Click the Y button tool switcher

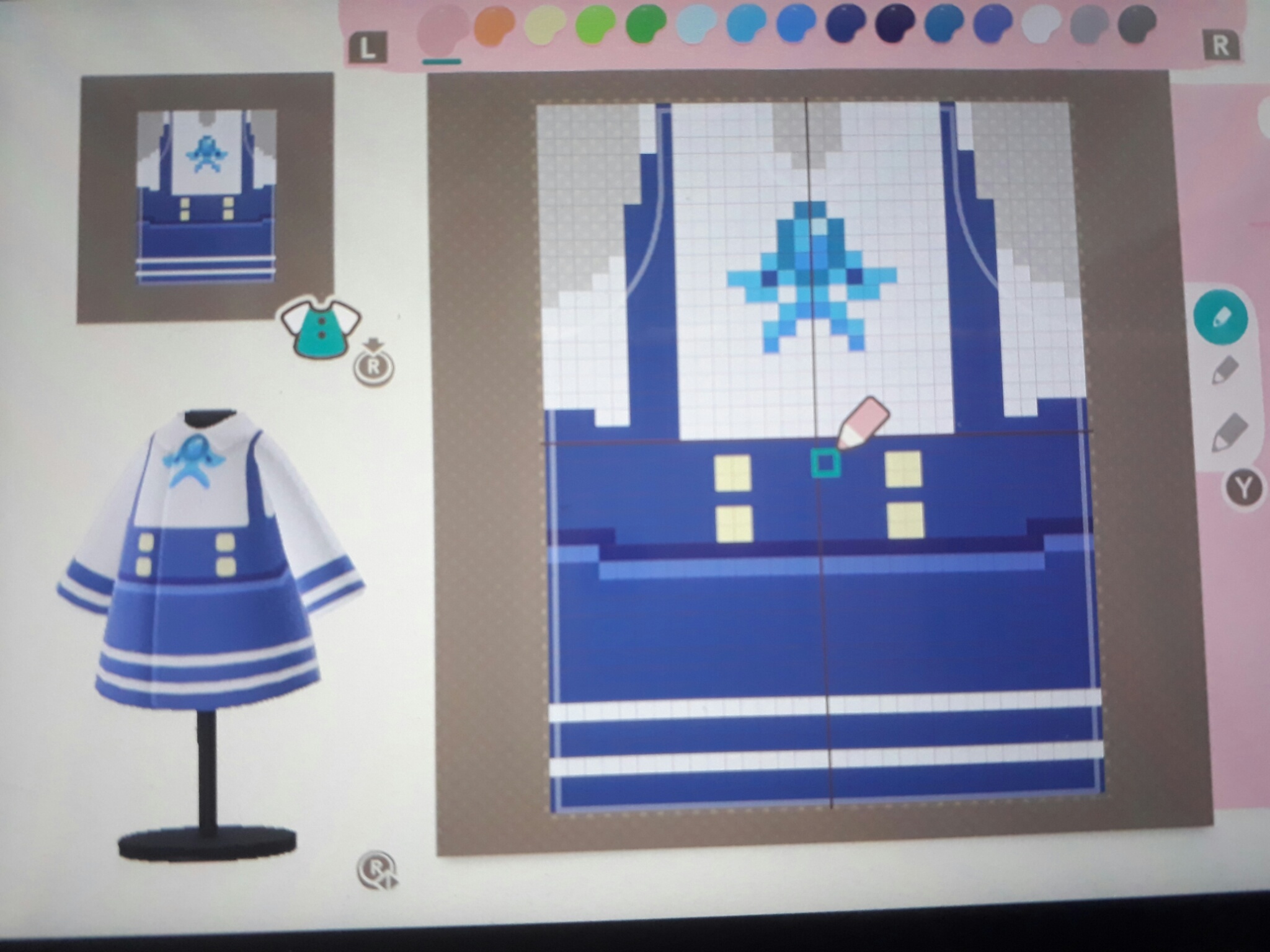click(1243, 488)
